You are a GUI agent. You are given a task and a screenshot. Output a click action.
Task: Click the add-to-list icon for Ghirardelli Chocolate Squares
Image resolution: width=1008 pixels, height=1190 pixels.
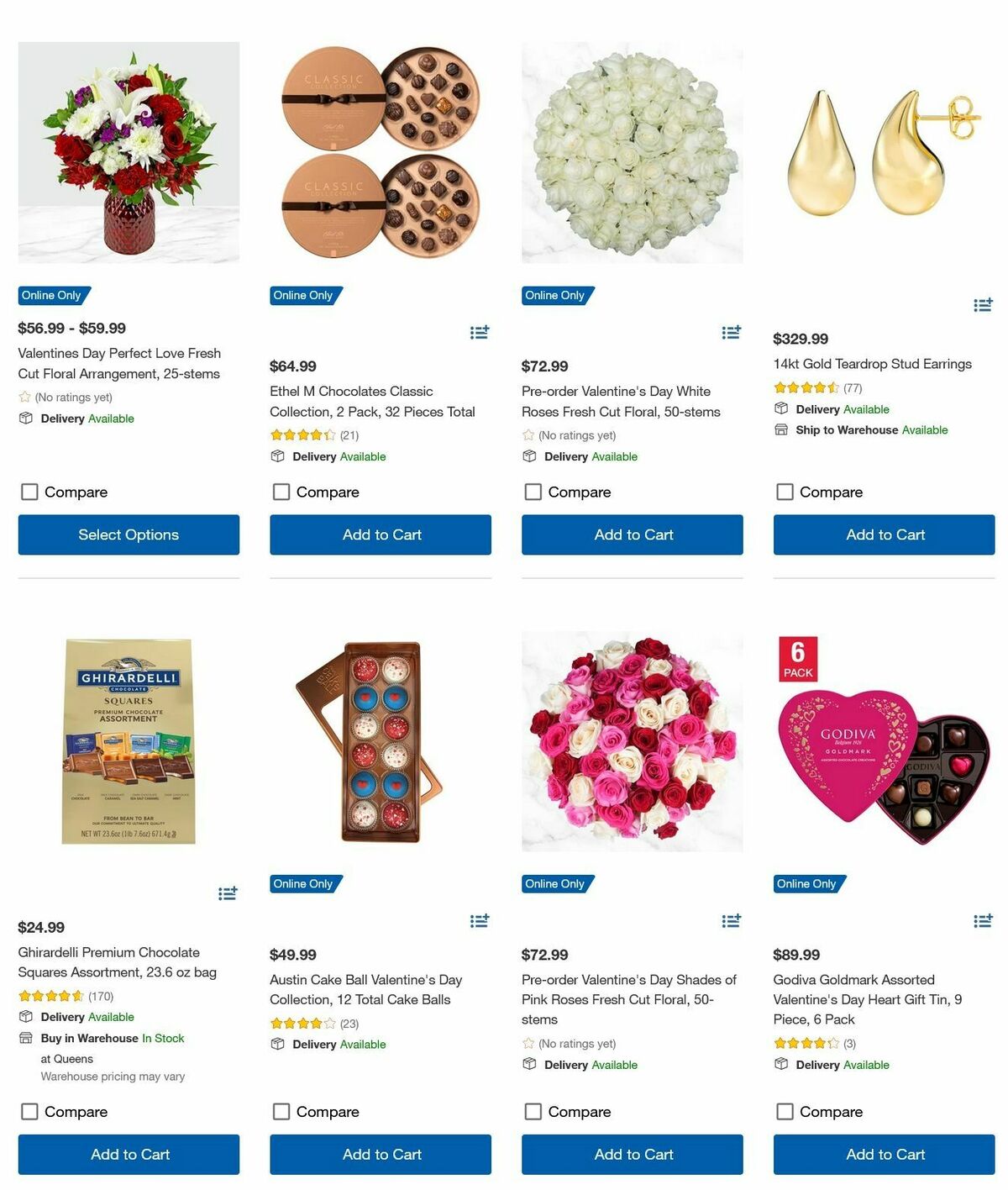click(228, 893)
